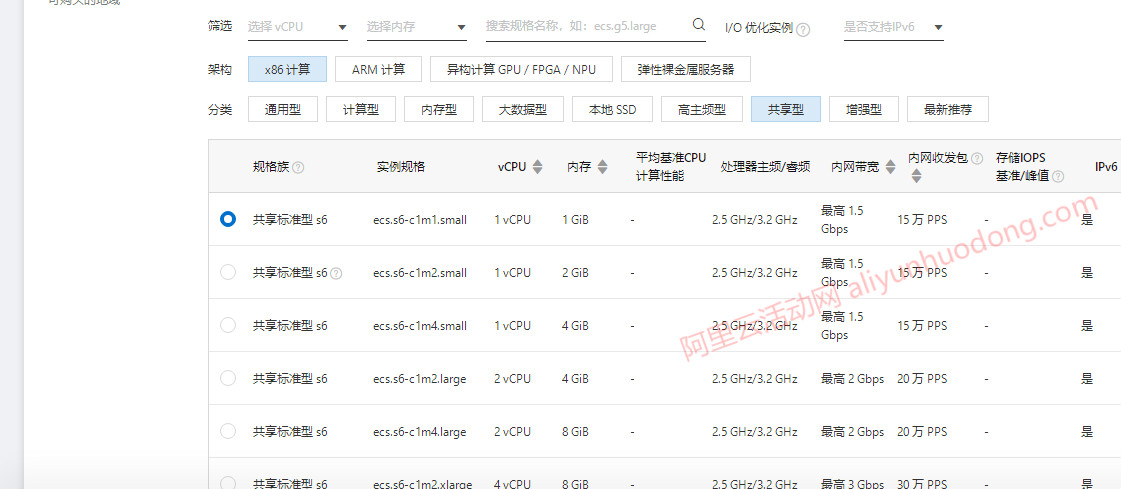Click 最高 2 Gbps in ecs.s6-c1m2.large row
This screenshot has width=1121, height=489.
(852, 379)
